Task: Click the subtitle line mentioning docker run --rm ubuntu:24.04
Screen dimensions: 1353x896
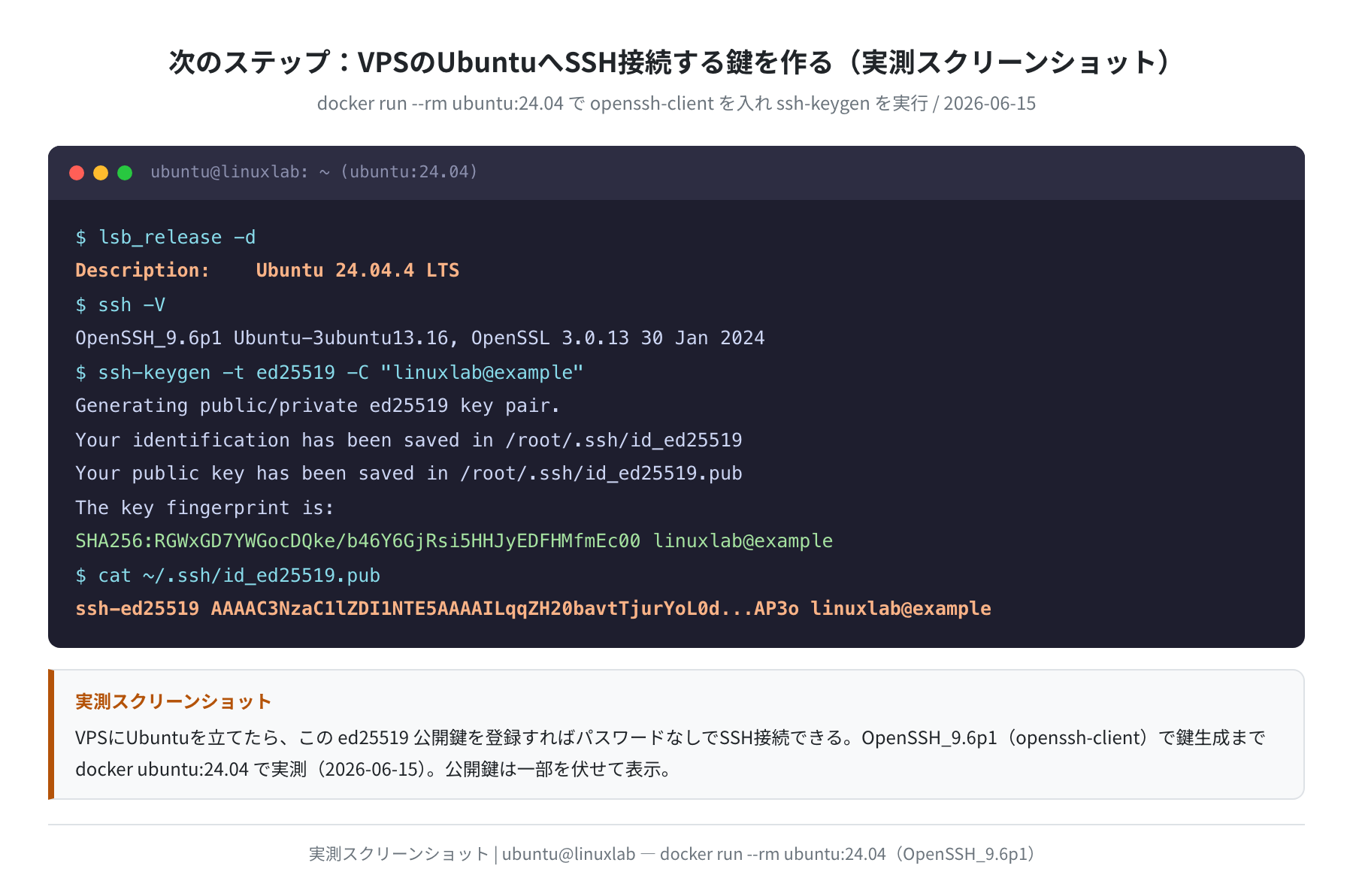Action: tap(676, 103)
